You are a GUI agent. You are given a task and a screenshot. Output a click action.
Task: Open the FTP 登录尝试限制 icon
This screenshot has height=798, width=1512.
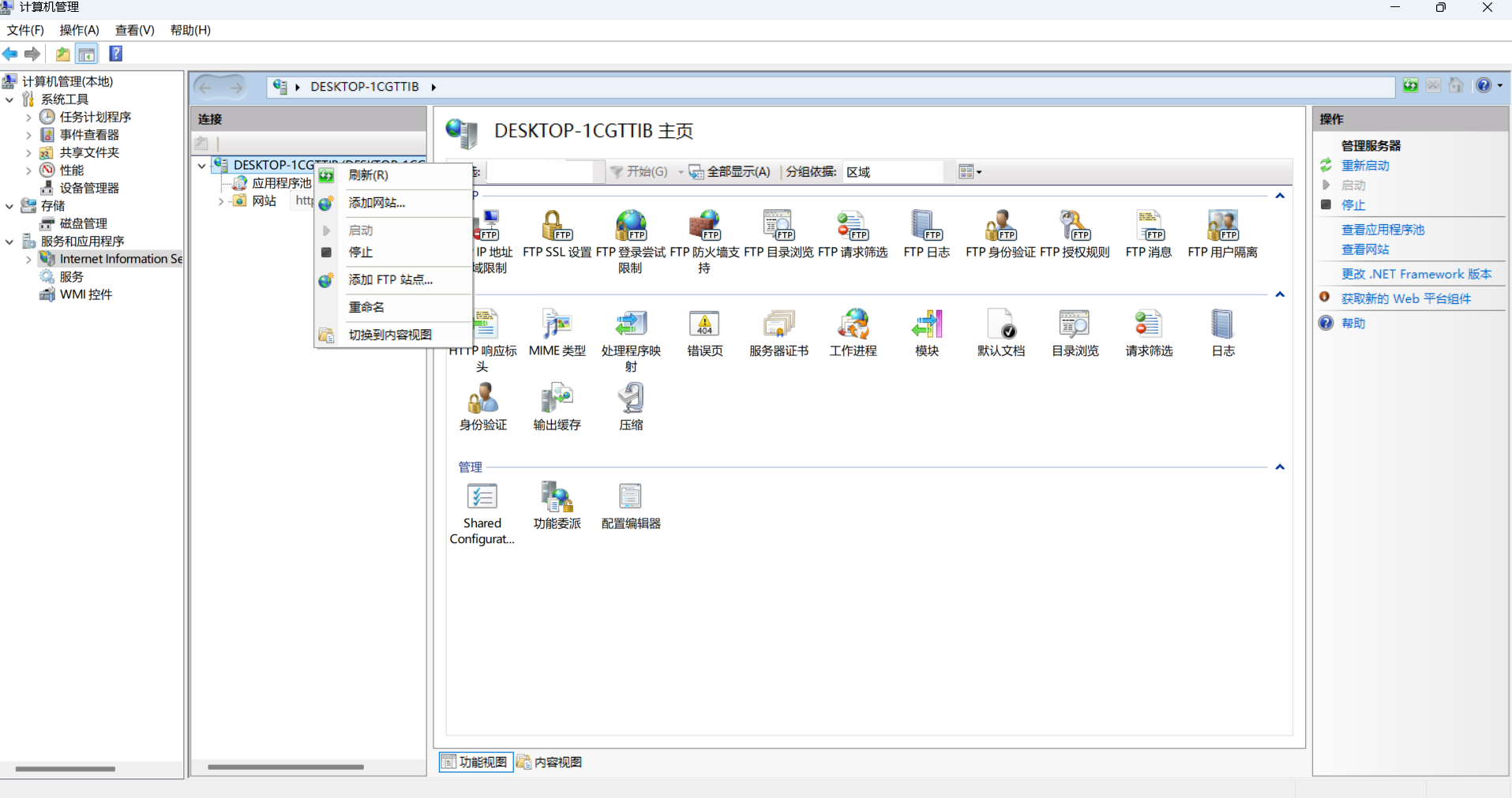pos(631,242)
